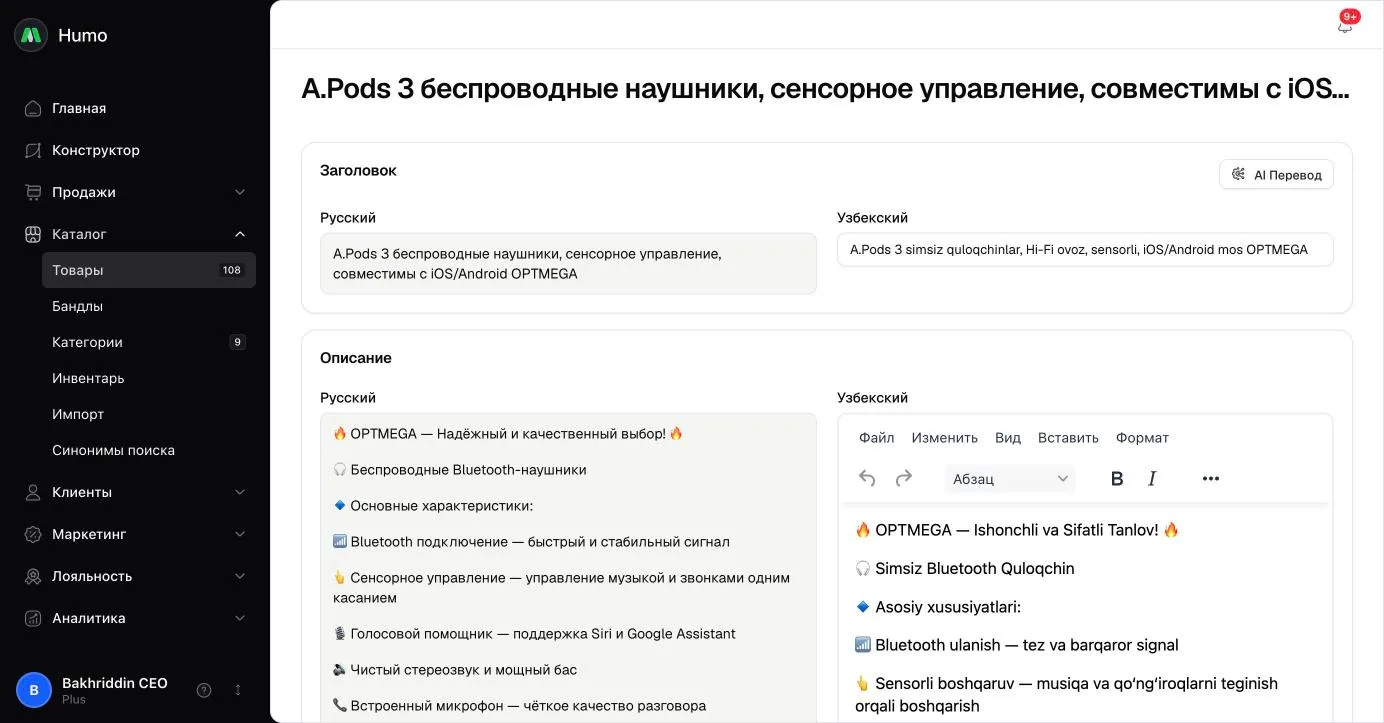Click the Узбекский title input field
Viewport: 1384px width, 723px height.
point(1085,250)
